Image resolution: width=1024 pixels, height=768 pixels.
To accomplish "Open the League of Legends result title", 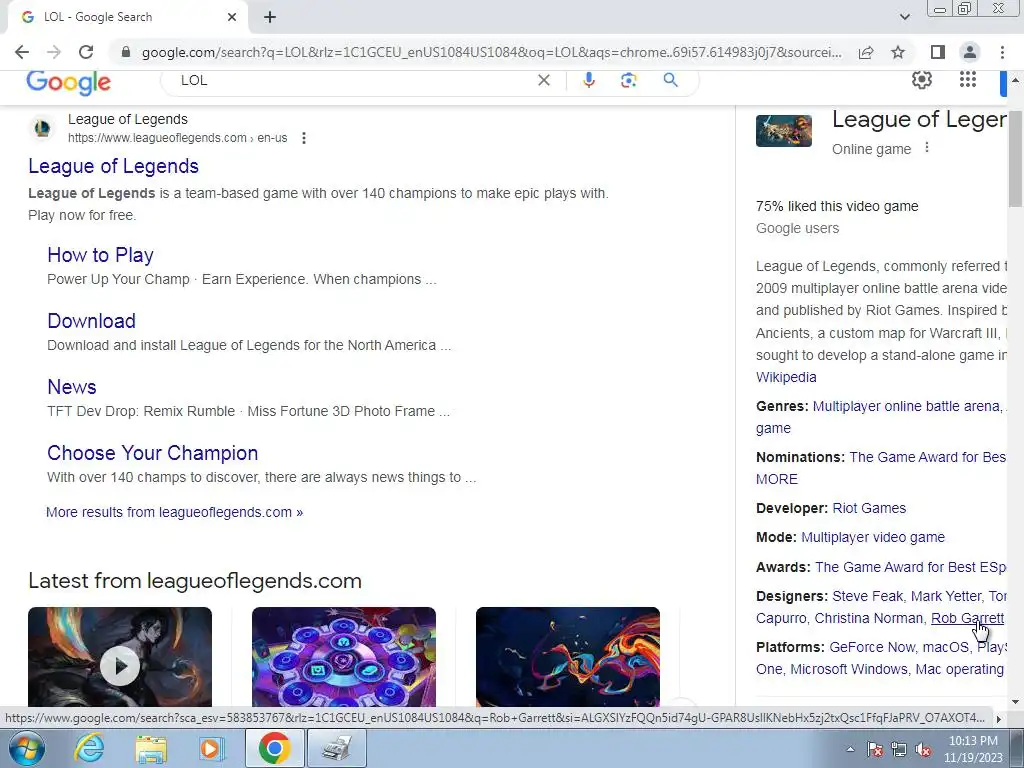I will tap(113, 166).
